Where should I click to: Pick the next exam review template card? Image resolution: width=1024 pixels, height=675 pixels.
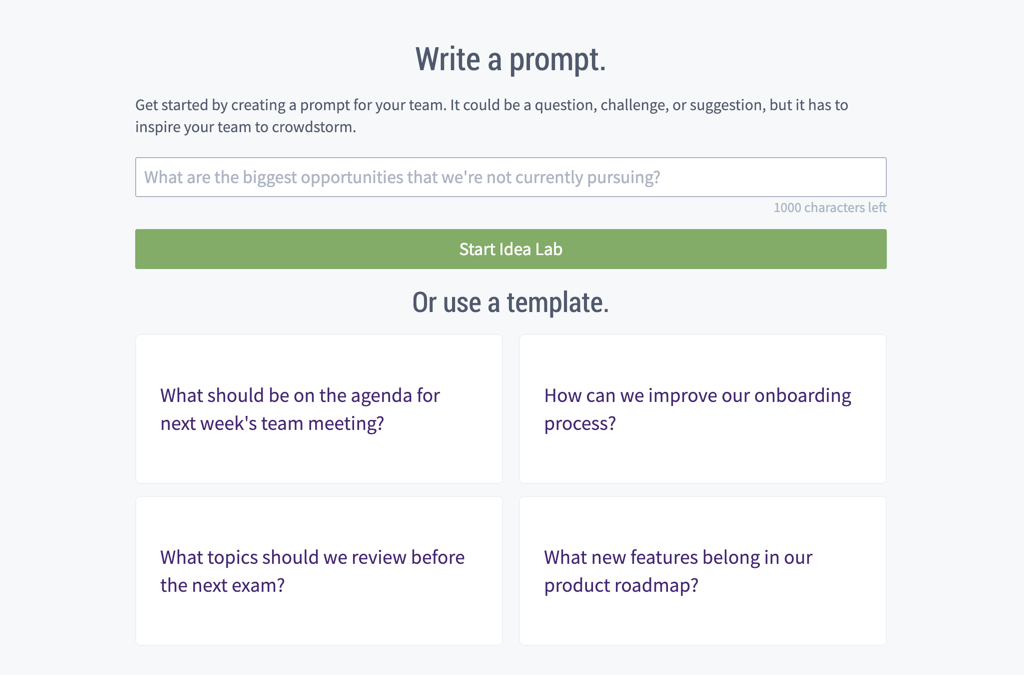click(x=319, y=571)
